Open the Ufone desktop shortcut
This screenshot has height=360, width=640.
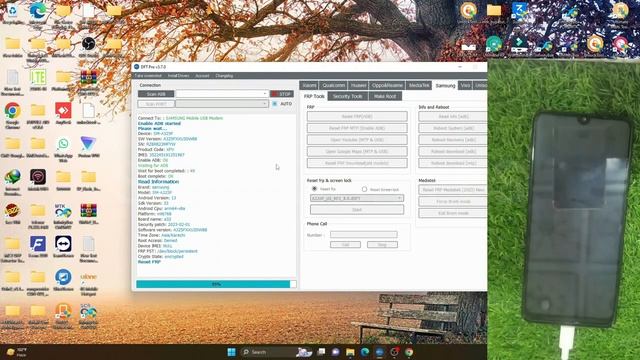click(89, 278)
